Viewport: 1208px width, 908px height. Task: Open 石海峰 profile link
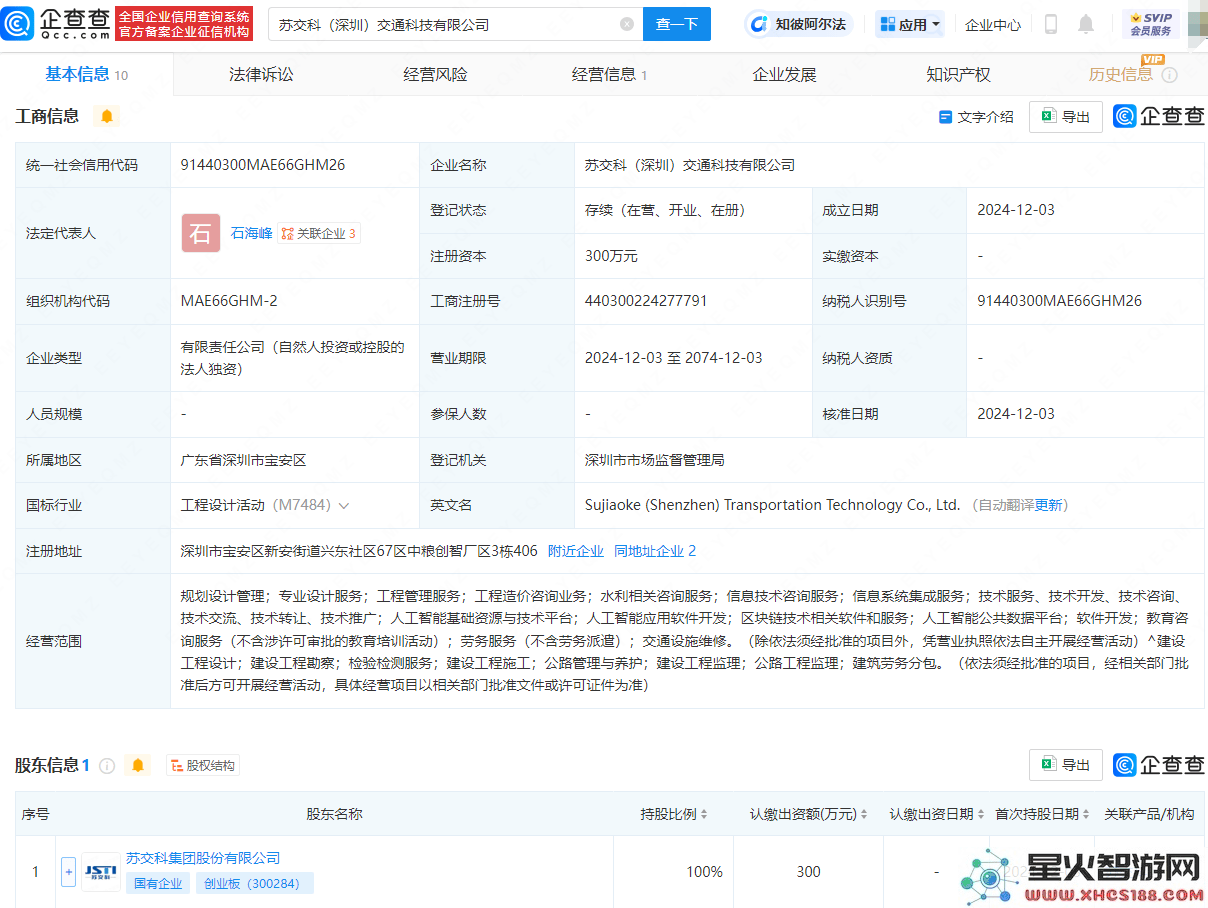(x=251, y=233)
